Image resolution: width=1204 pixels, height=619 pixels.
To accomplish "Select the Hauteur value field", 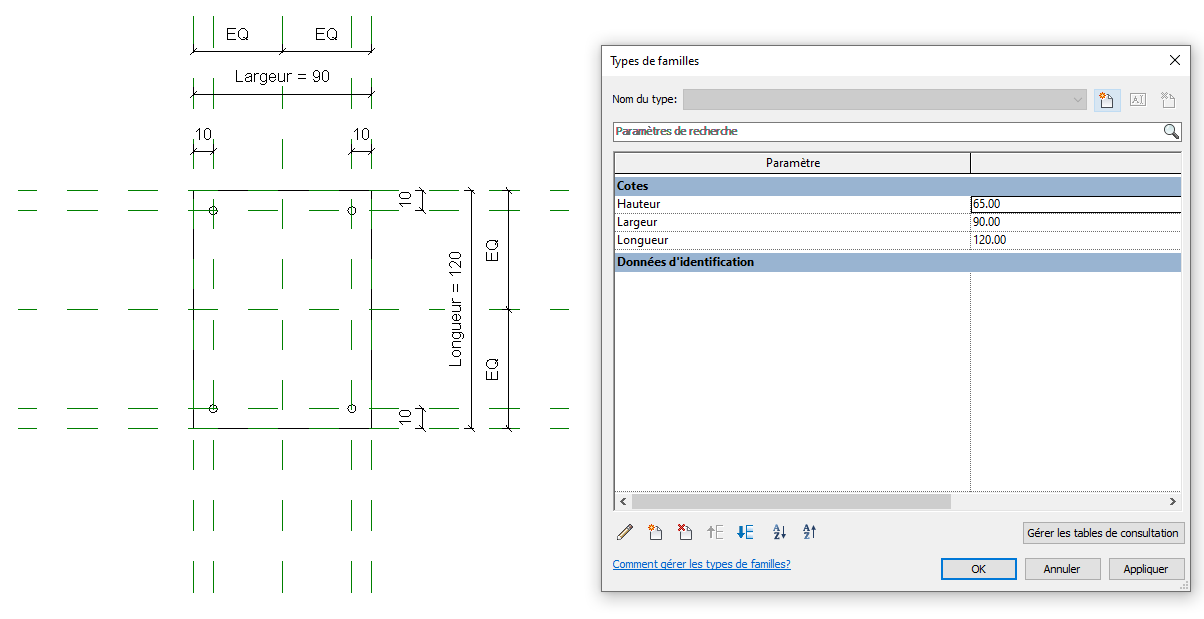I will (1075, 204).
